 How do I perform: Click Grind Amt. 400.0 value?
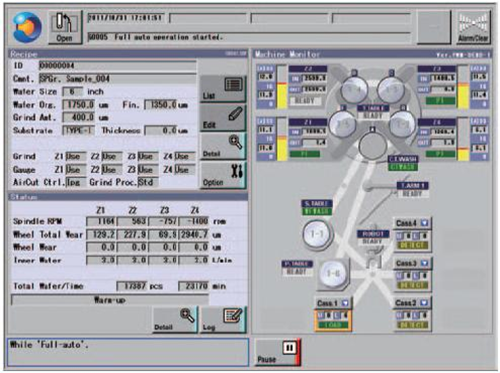(x=78, y=118)
